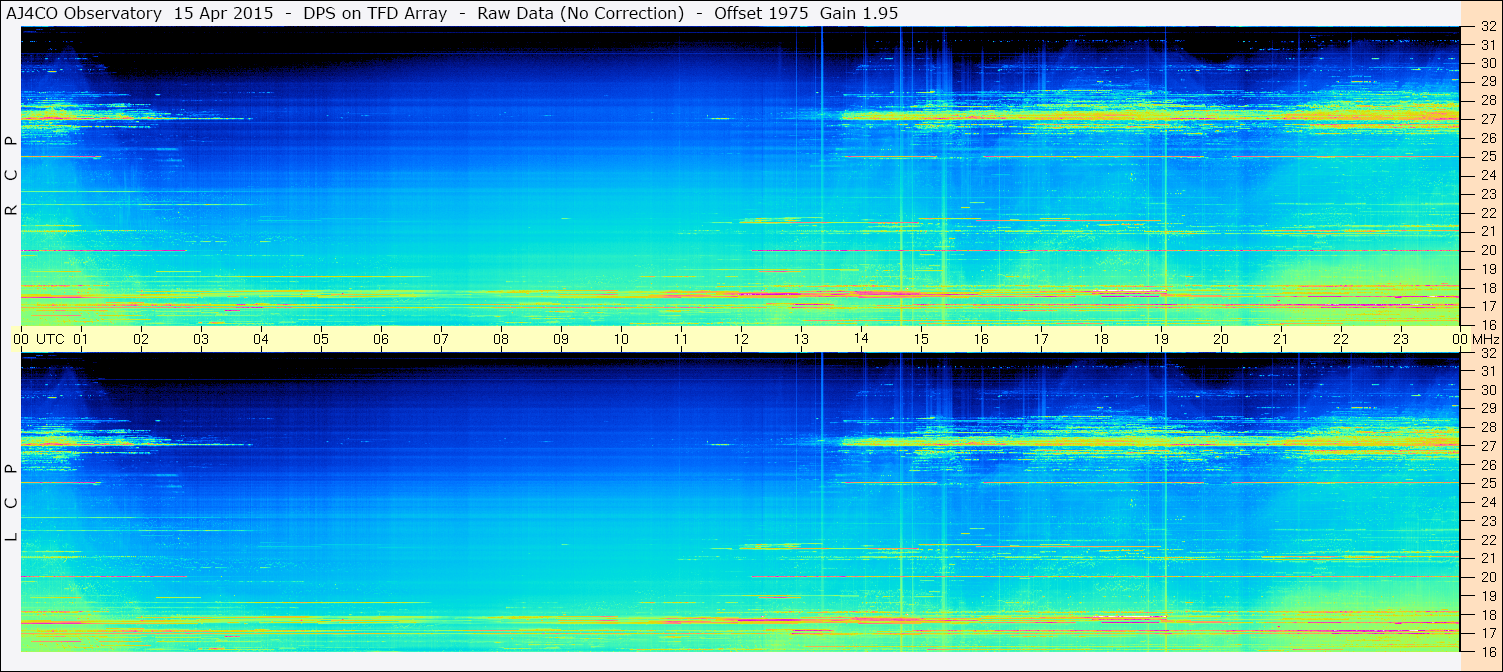1503x672 pixels.
Task: Select the 07 hour time marker
Action: 441,339
